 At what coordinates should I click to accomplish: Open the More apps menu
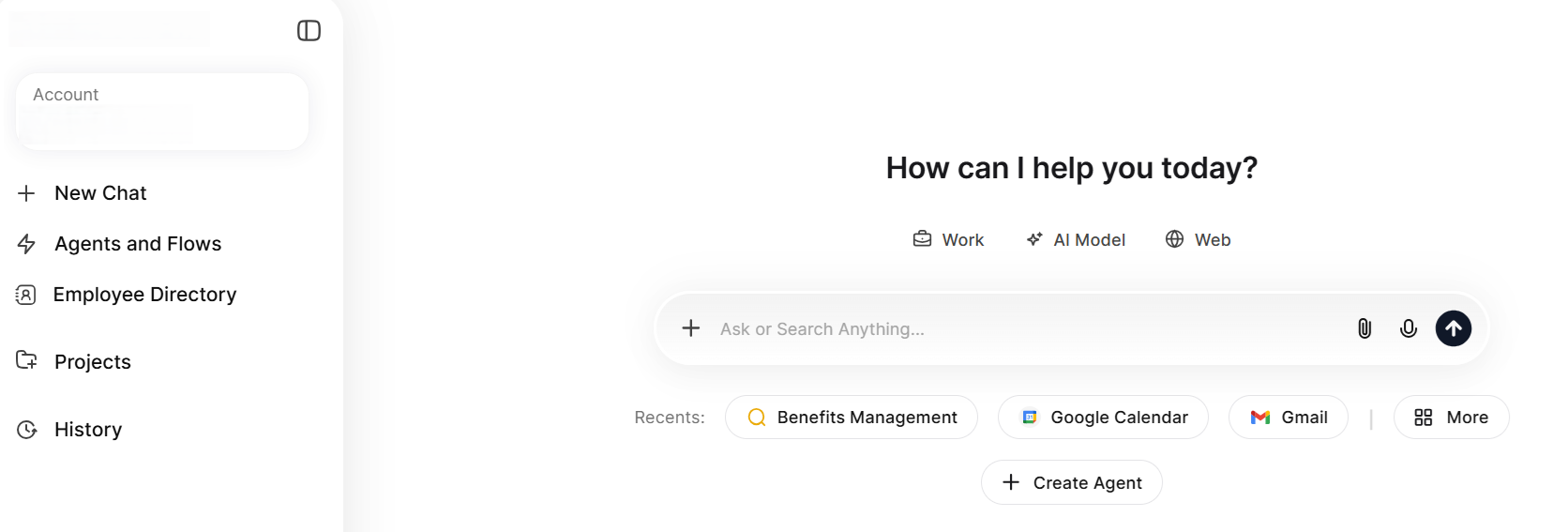tap(1451, 418)
